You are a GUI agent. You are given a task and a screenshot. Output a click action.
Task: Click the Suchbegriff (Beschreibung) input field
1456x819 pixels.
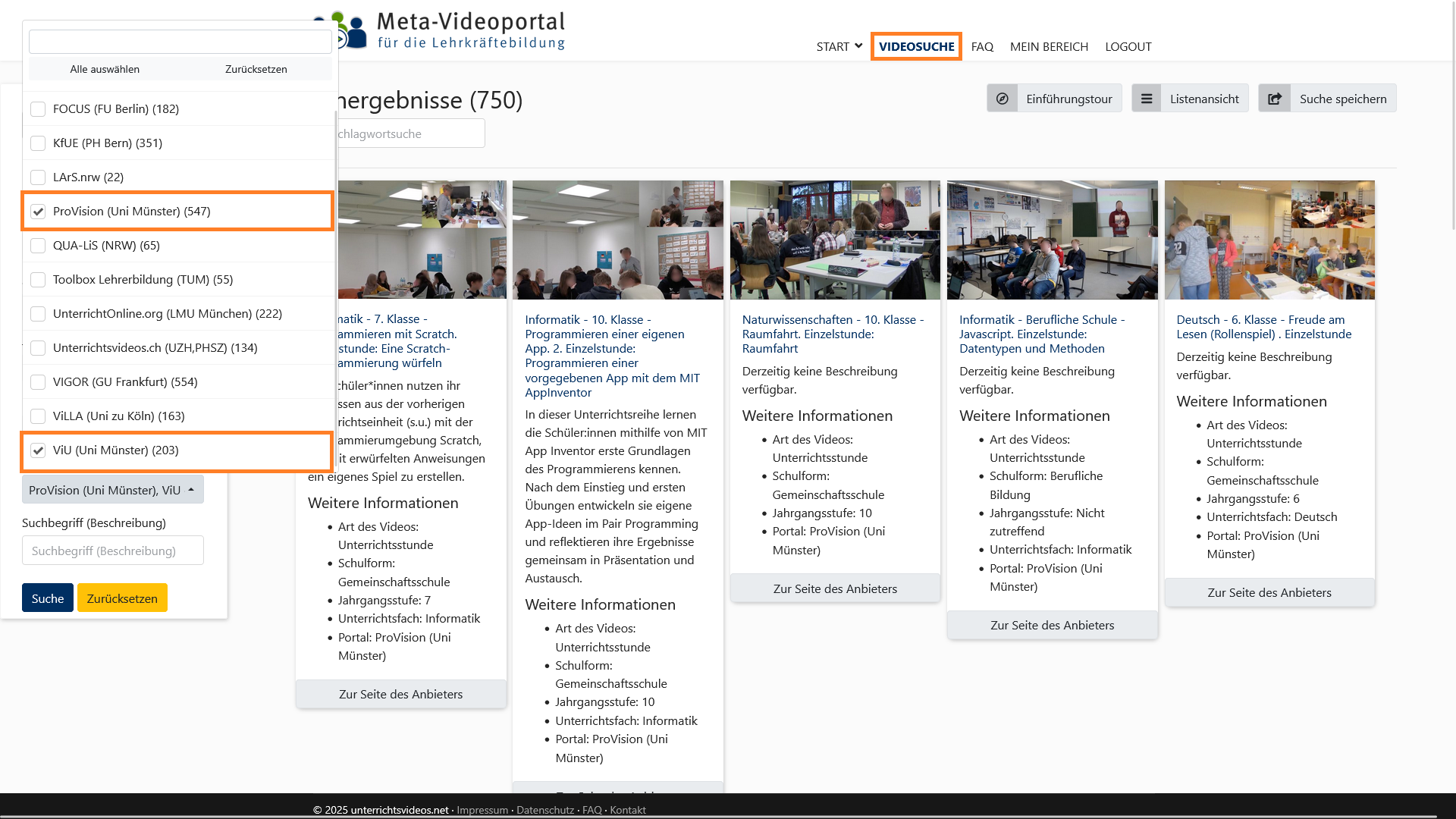coord(112,551)
